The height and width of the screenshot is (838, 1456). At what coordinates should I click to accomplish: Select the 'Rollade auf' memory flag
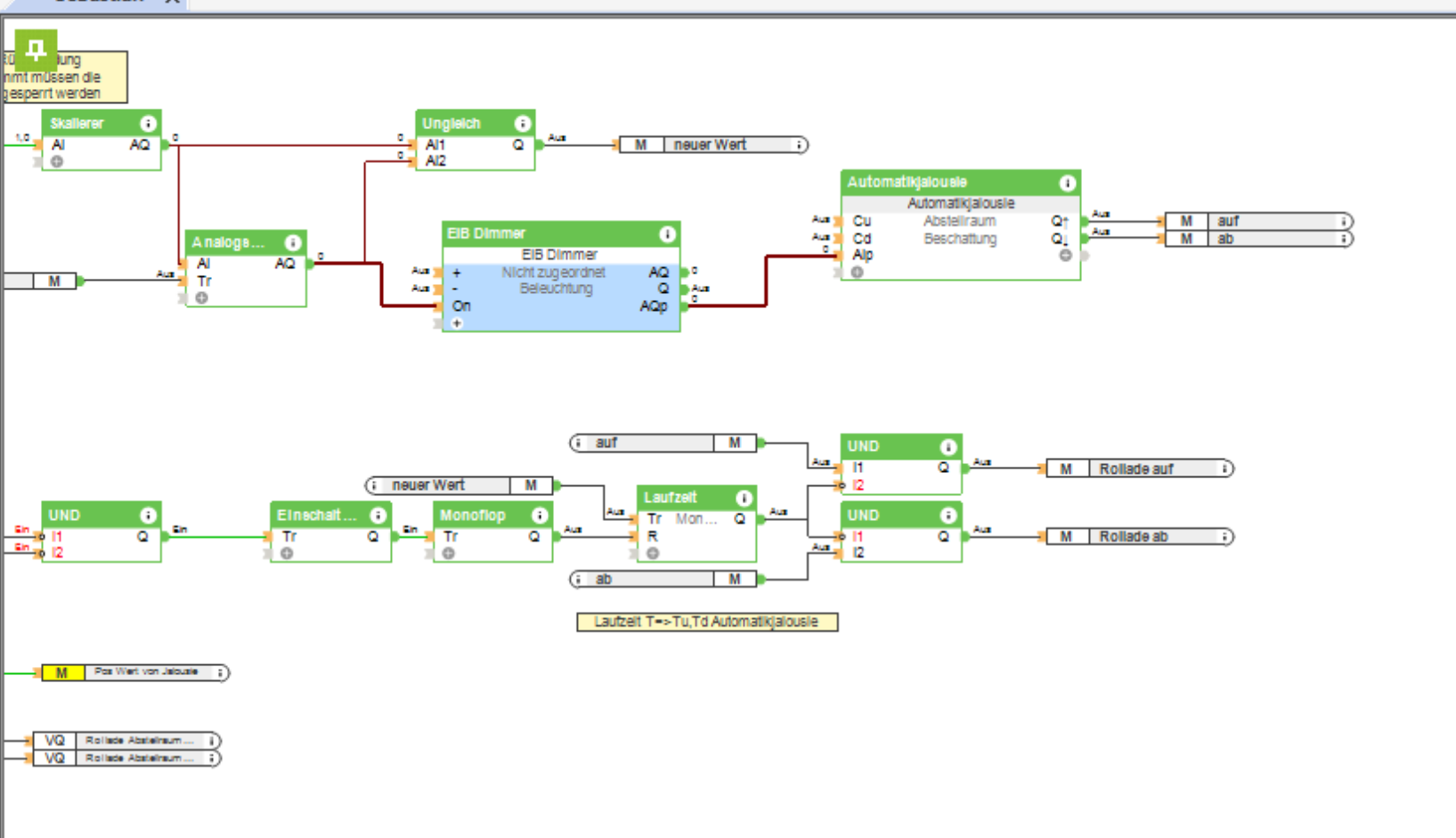coord(1140,468)
